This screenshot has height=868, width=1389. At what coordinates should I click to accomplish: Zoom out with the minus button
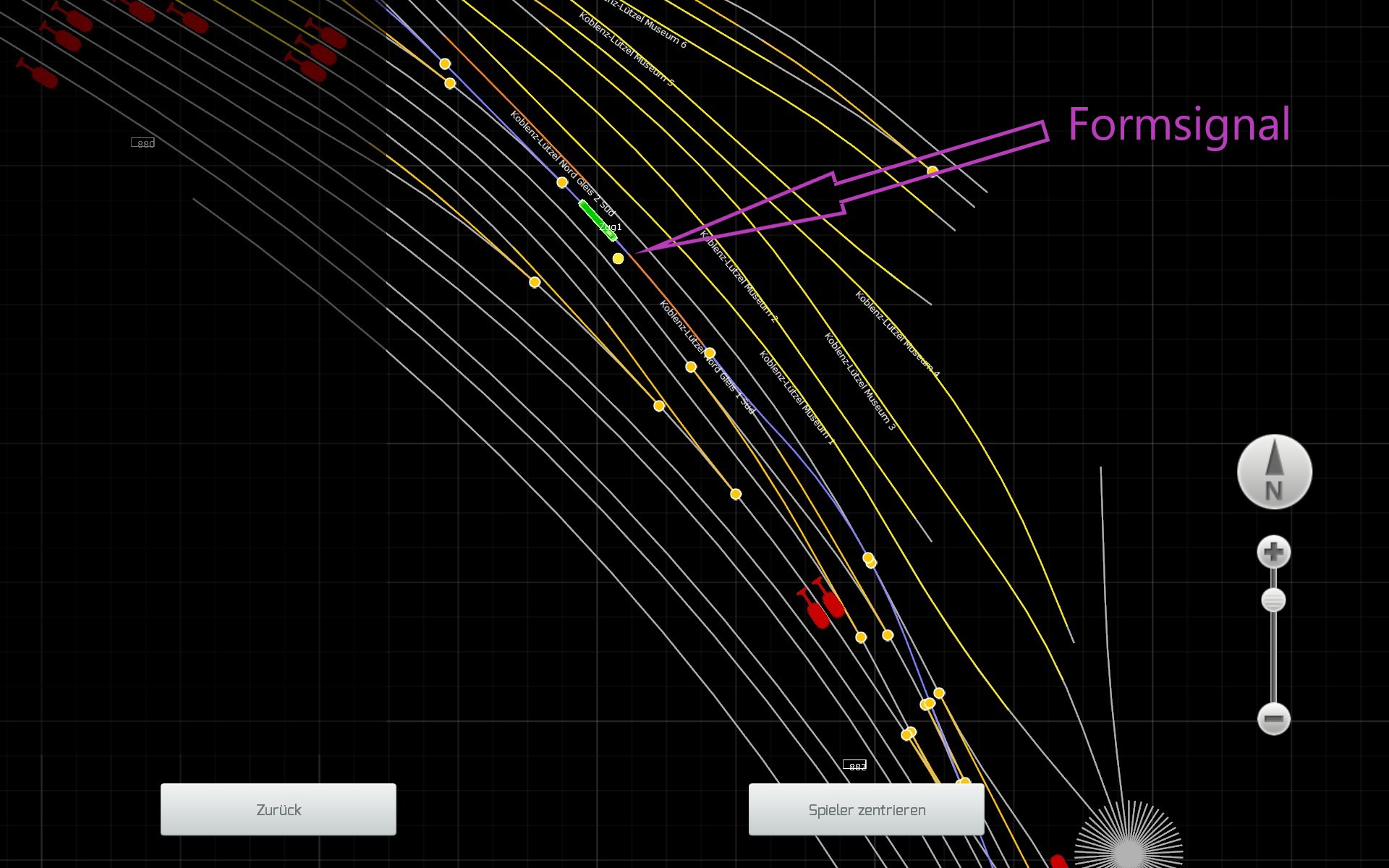[x=1273, y=719]
